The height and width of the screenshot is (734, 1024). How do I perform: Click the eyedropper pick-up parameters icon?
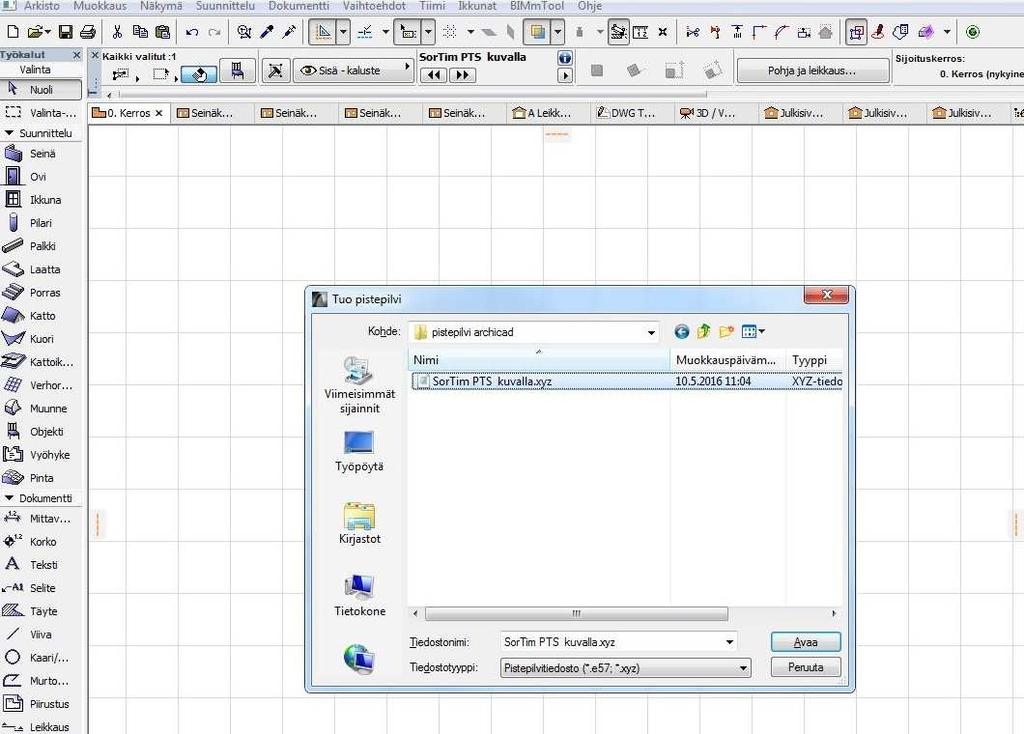coord(266,31)
